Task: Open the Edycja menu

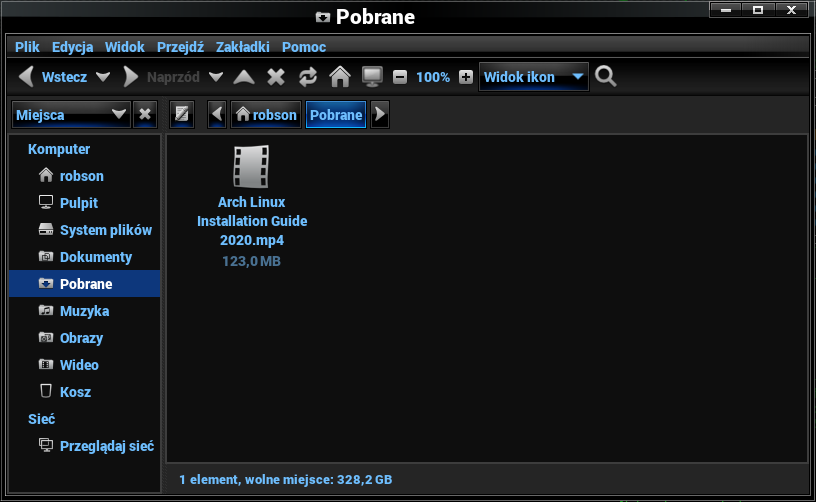Action: (x=72, y=47)
